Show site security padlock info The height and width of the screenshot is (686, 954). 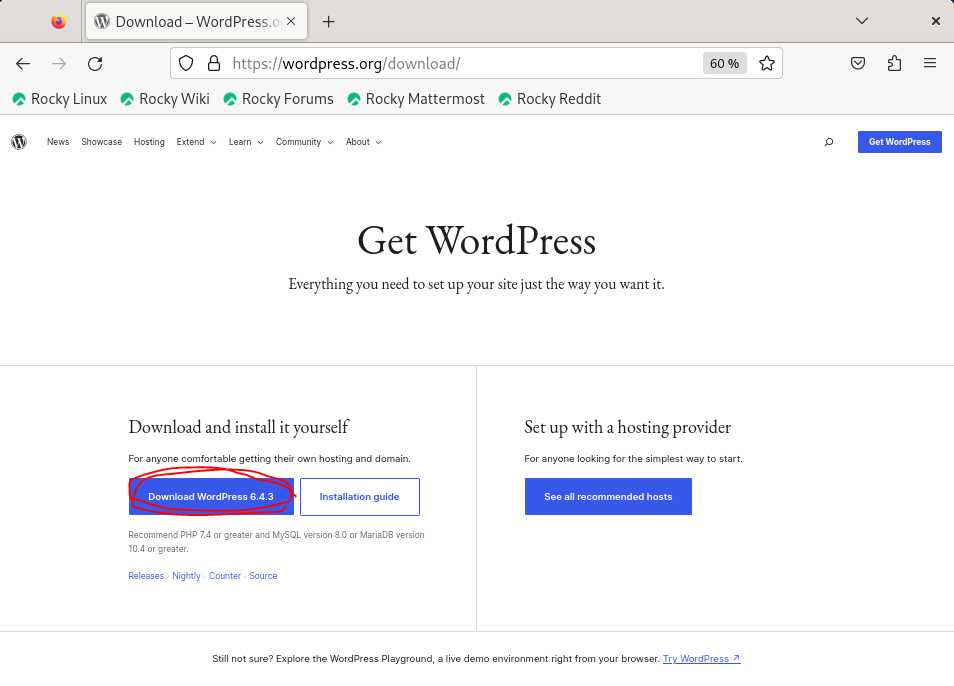214,63
